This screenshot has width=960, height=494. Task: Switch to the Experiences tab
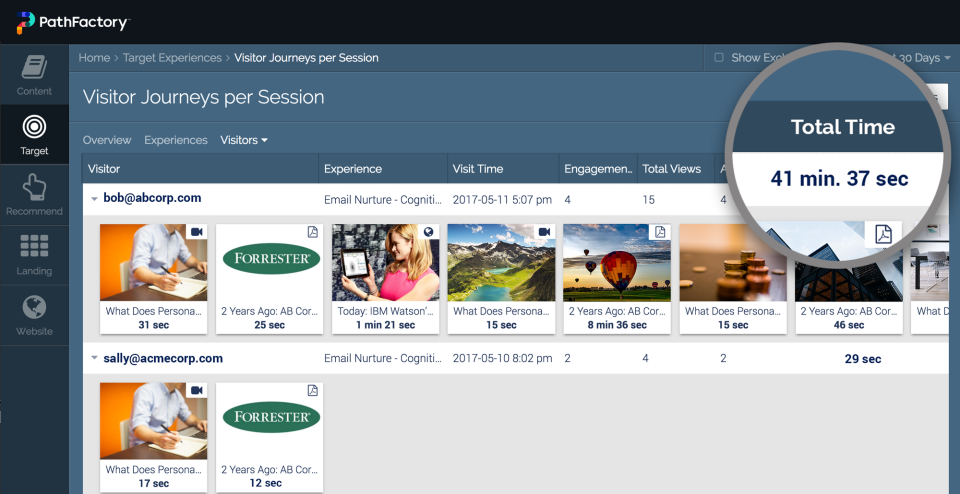[176, 140]
